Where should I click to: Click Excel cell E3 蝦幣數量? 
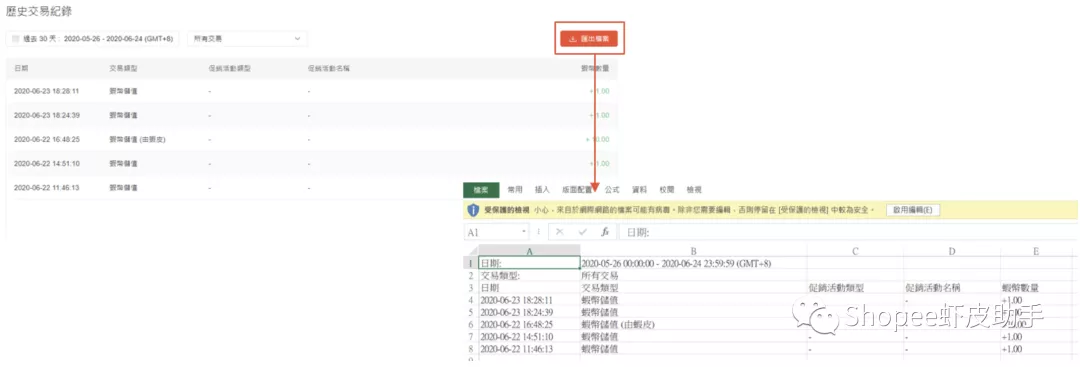pos(1036,288)
